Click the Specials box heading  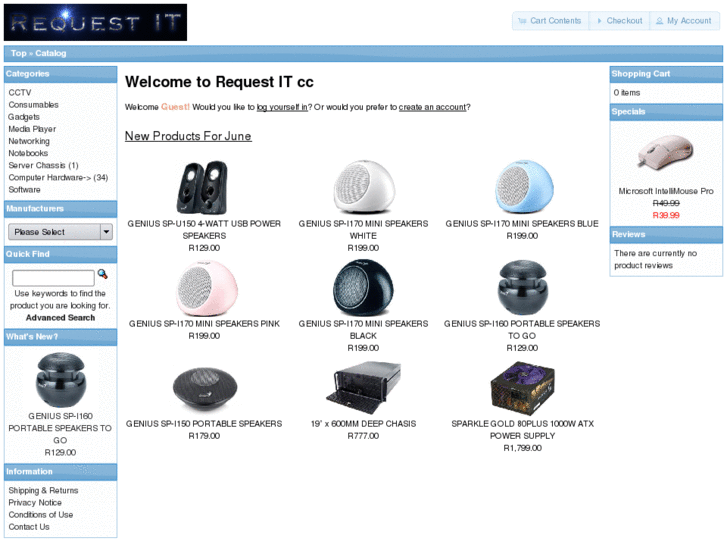[x=666, y=112]
